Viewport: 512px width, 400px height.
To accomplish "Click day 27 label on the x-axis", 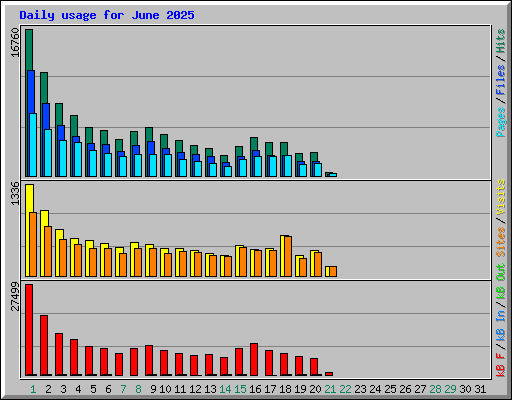I will point(420,389).
